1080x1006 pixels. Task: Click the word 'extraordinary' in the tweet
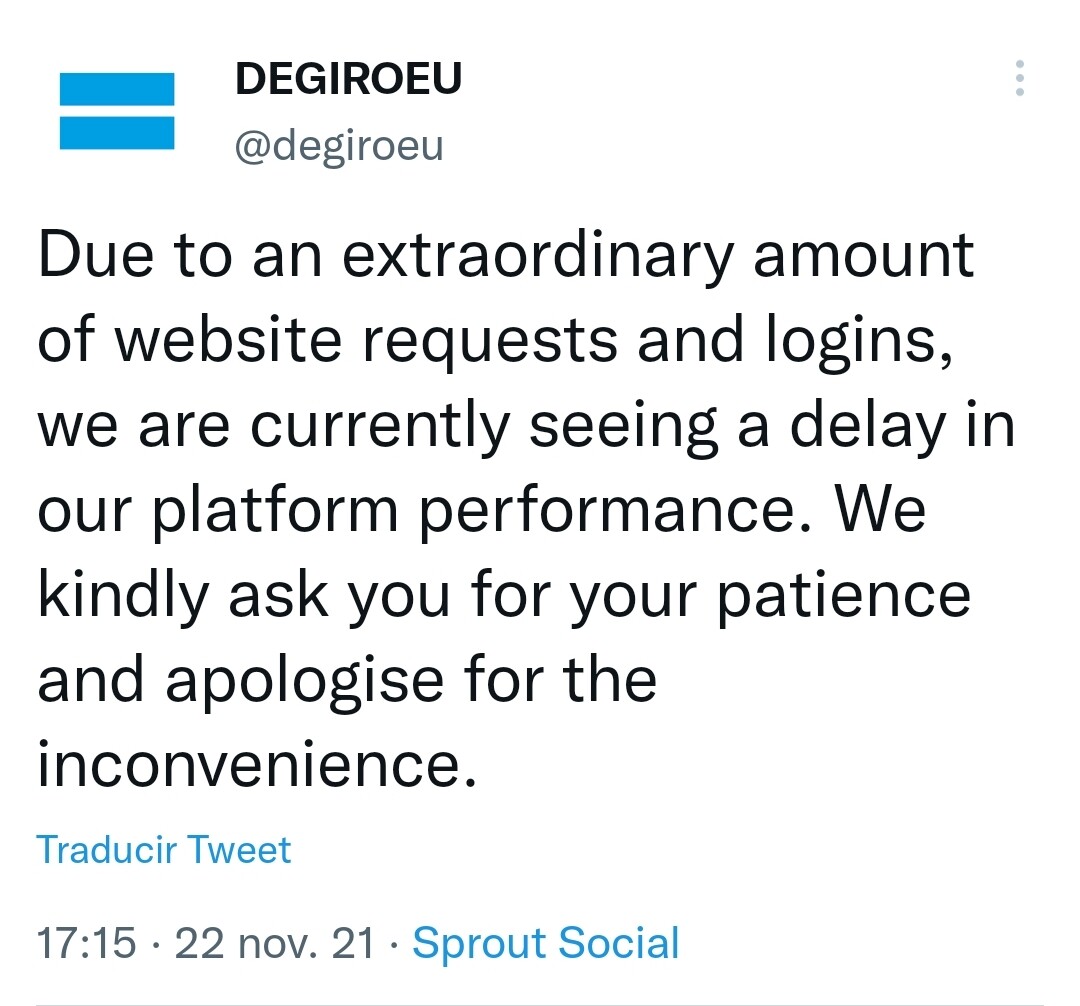[537, 257]
